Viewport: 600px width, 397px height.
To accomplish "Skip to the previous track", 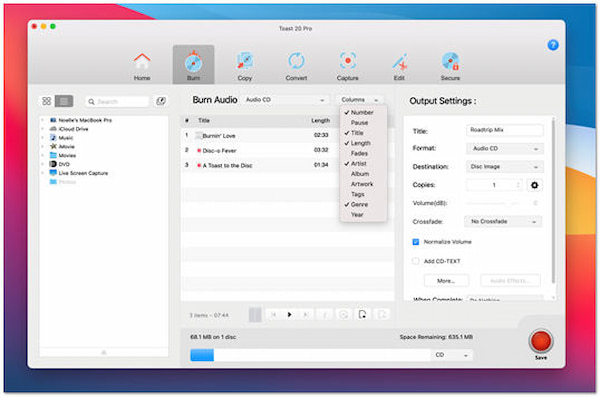I will tap(273, 315).
